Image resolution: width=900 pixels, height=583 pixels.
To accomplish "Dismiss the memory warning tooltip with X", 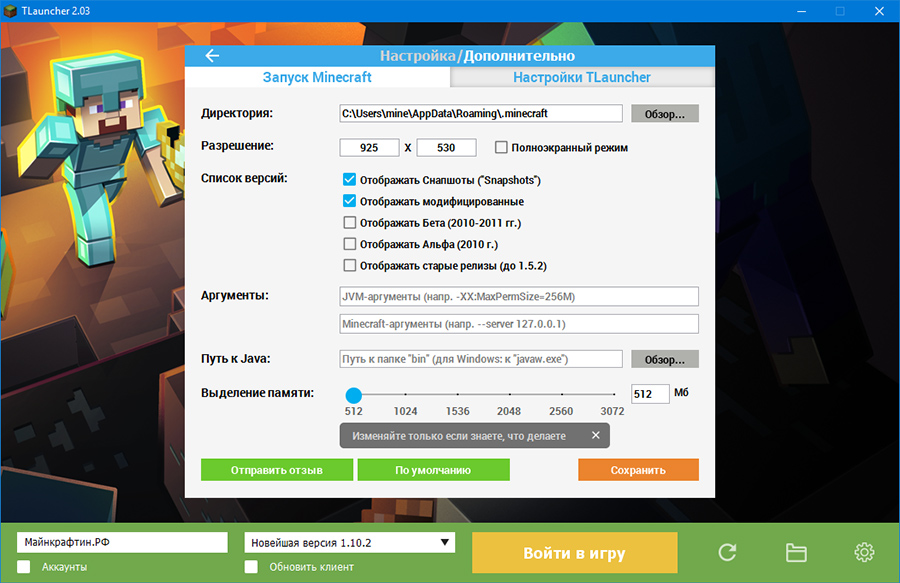I will (x=595, y=436).
